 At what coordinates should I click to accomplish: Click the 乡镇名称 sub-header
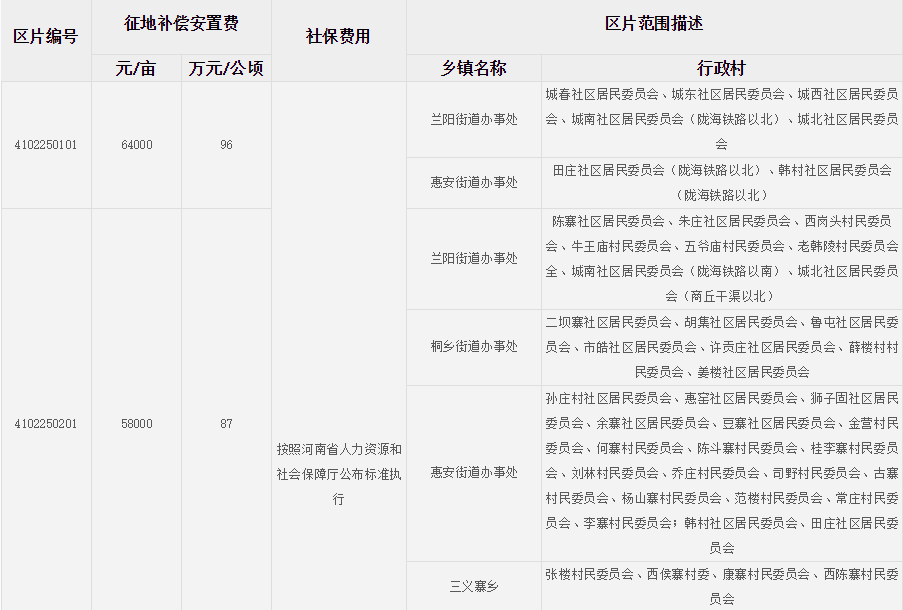tap(473, 69)
